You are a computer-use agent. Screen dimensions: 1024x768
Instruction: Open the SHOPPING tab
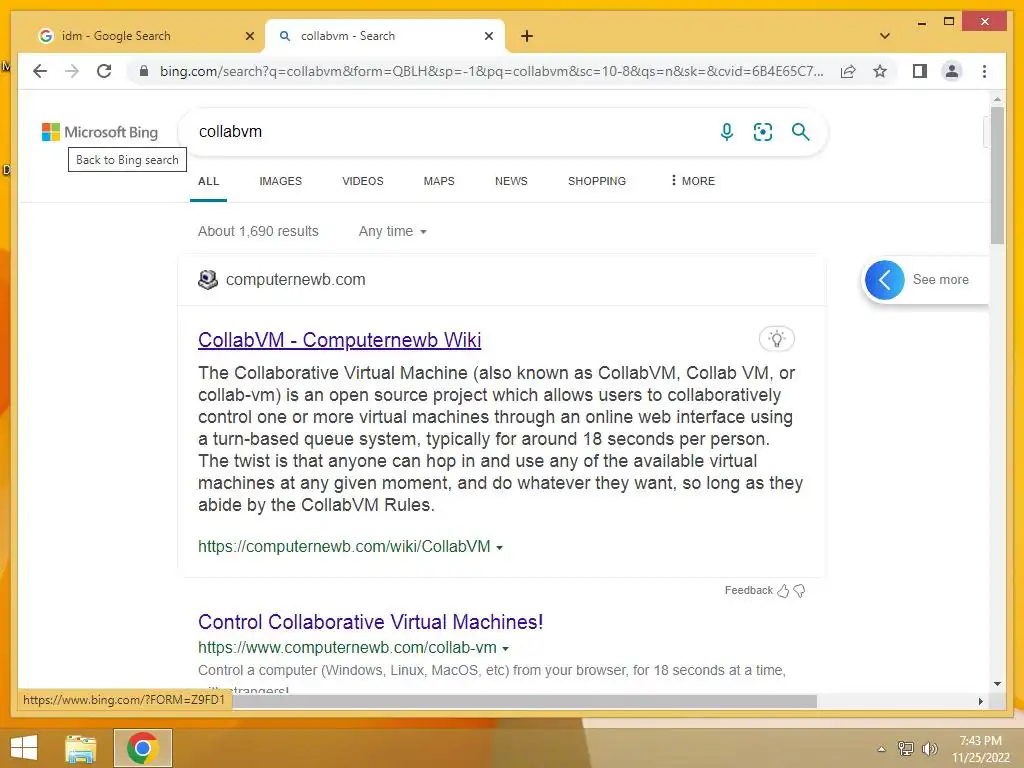tap(597, 181)
